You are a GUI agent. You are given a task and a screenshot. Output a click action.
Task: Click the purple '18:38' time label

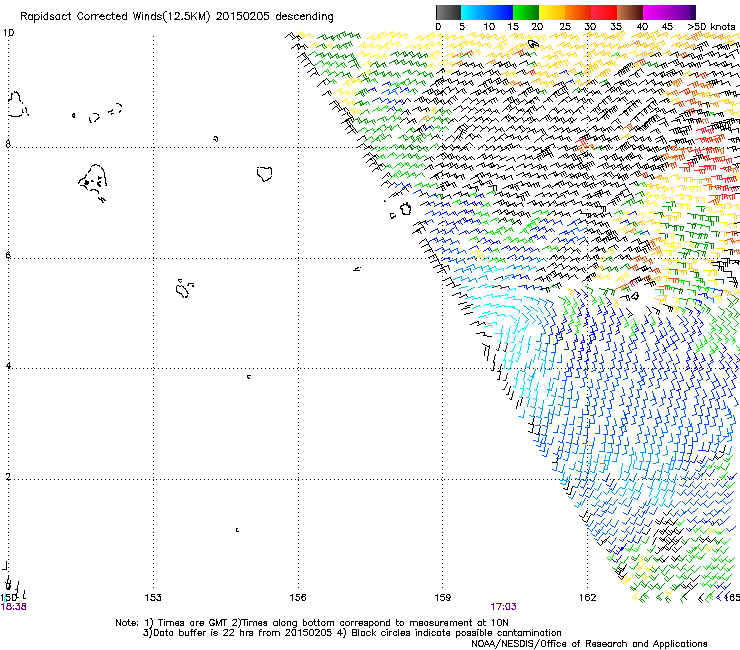(x=14, y=607)
